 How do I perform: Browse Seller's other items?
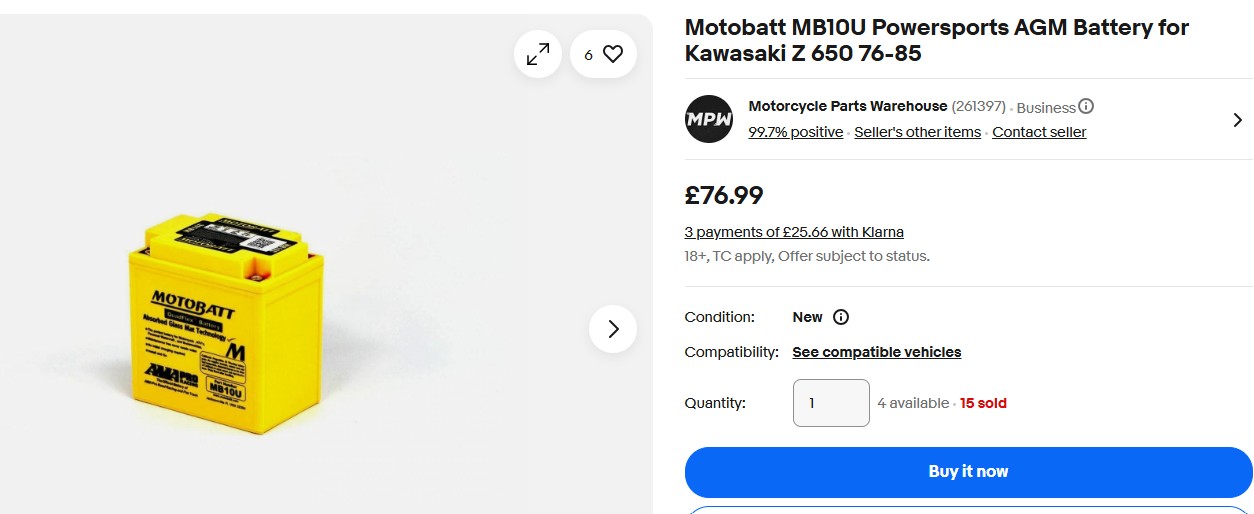coord(917,132)
